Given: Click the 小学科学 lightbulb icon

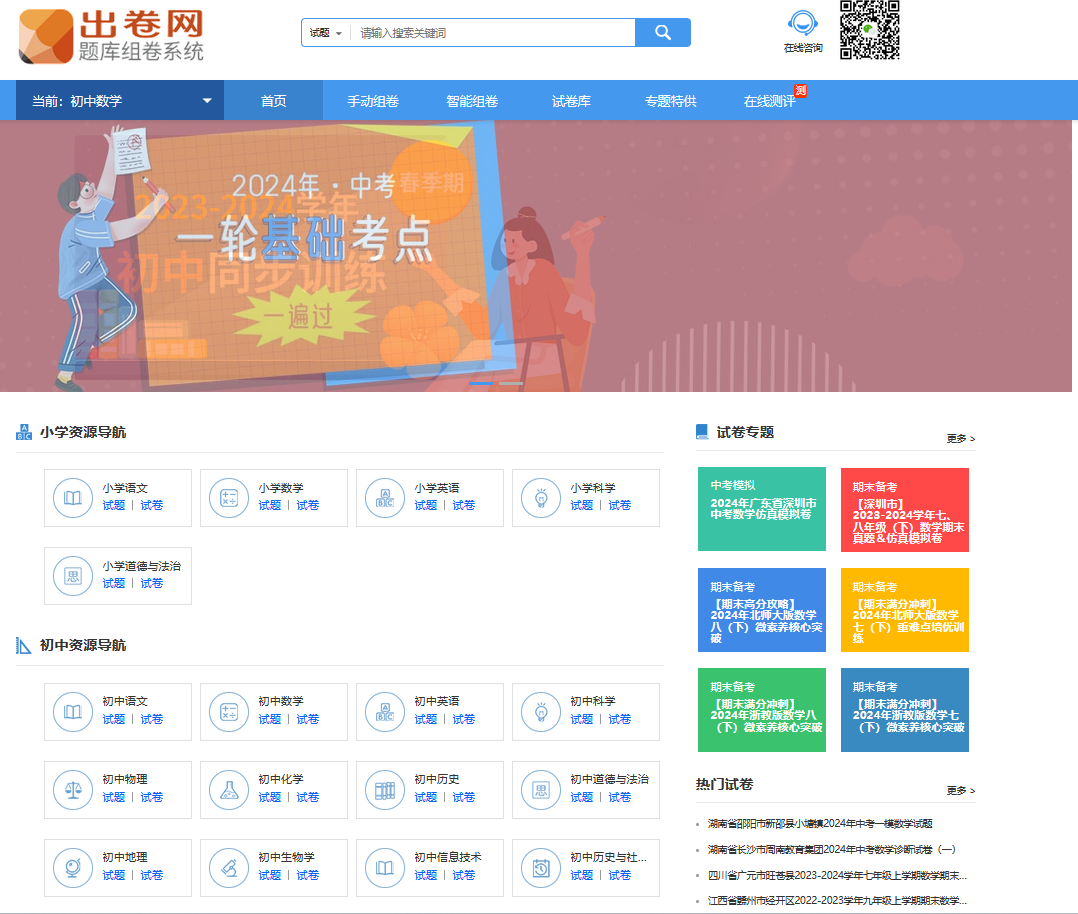Looking at the screenshot, I should point(541,497).
